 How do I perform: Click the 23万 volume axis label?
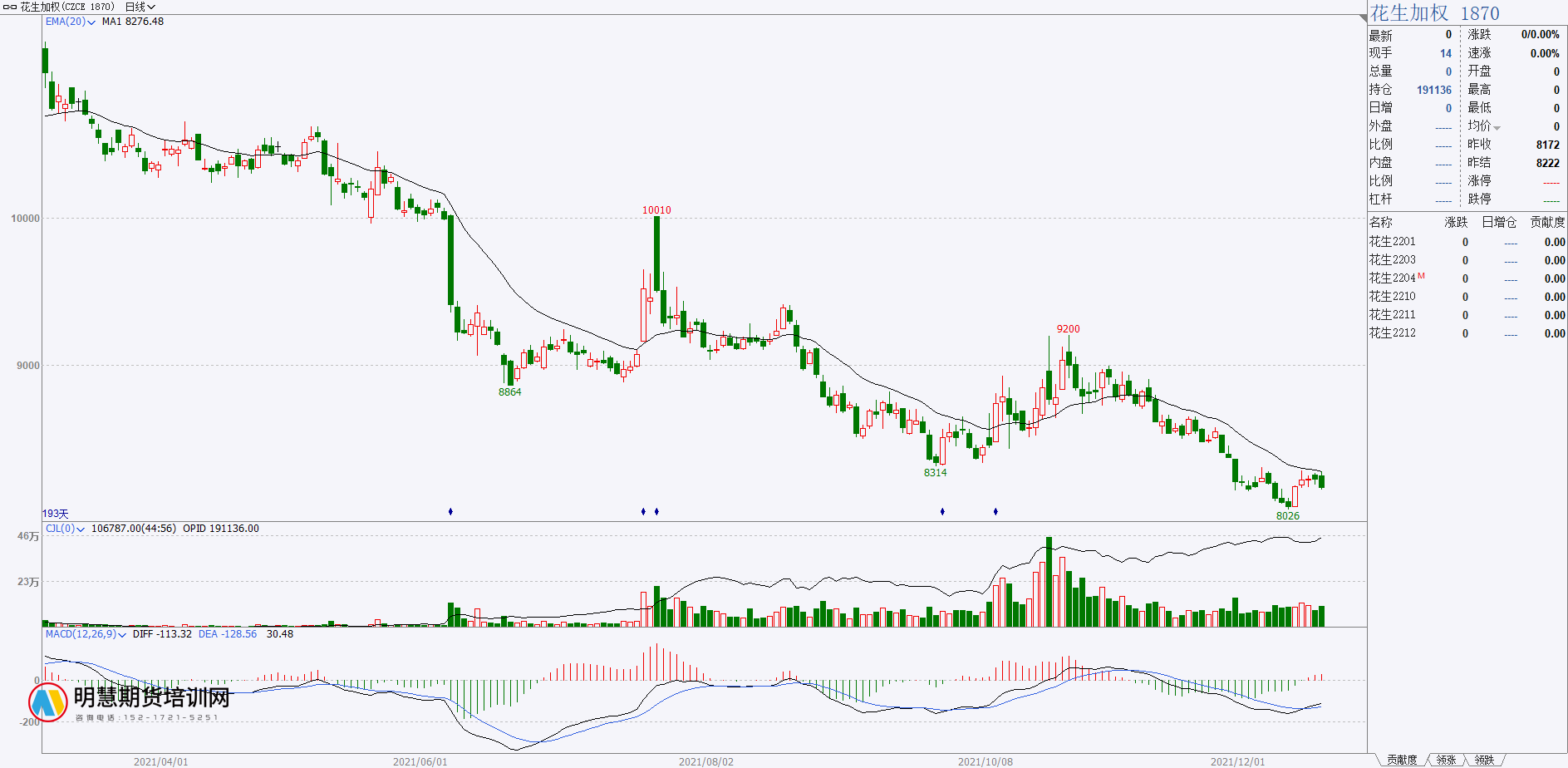pos(28,582)
